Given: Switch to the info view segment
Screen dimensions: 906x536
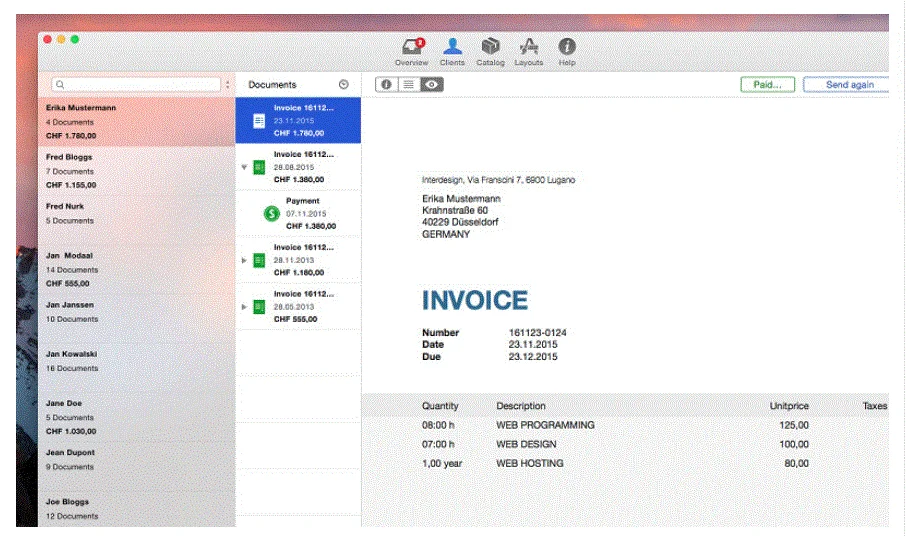Looking at the screenshot, I should (x=387, y=84).
